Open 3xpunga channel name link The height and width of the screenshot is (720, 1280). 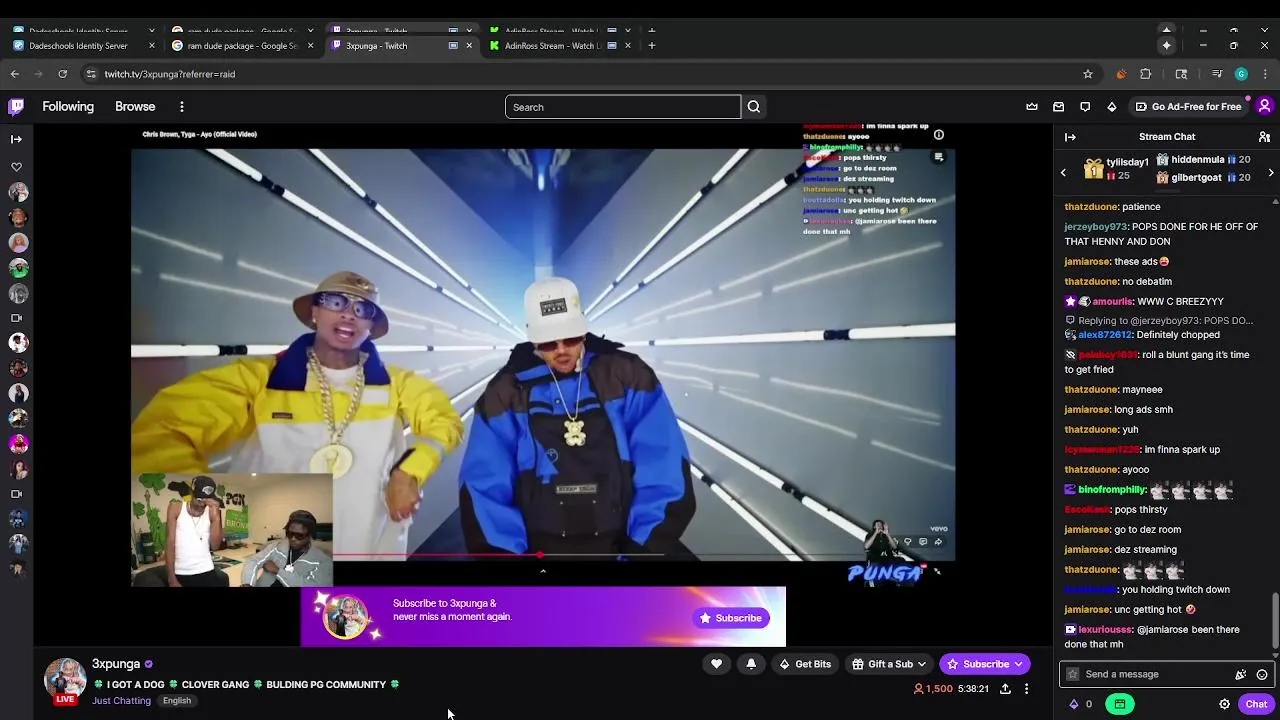pyautogui.click(x=116, y=664)
